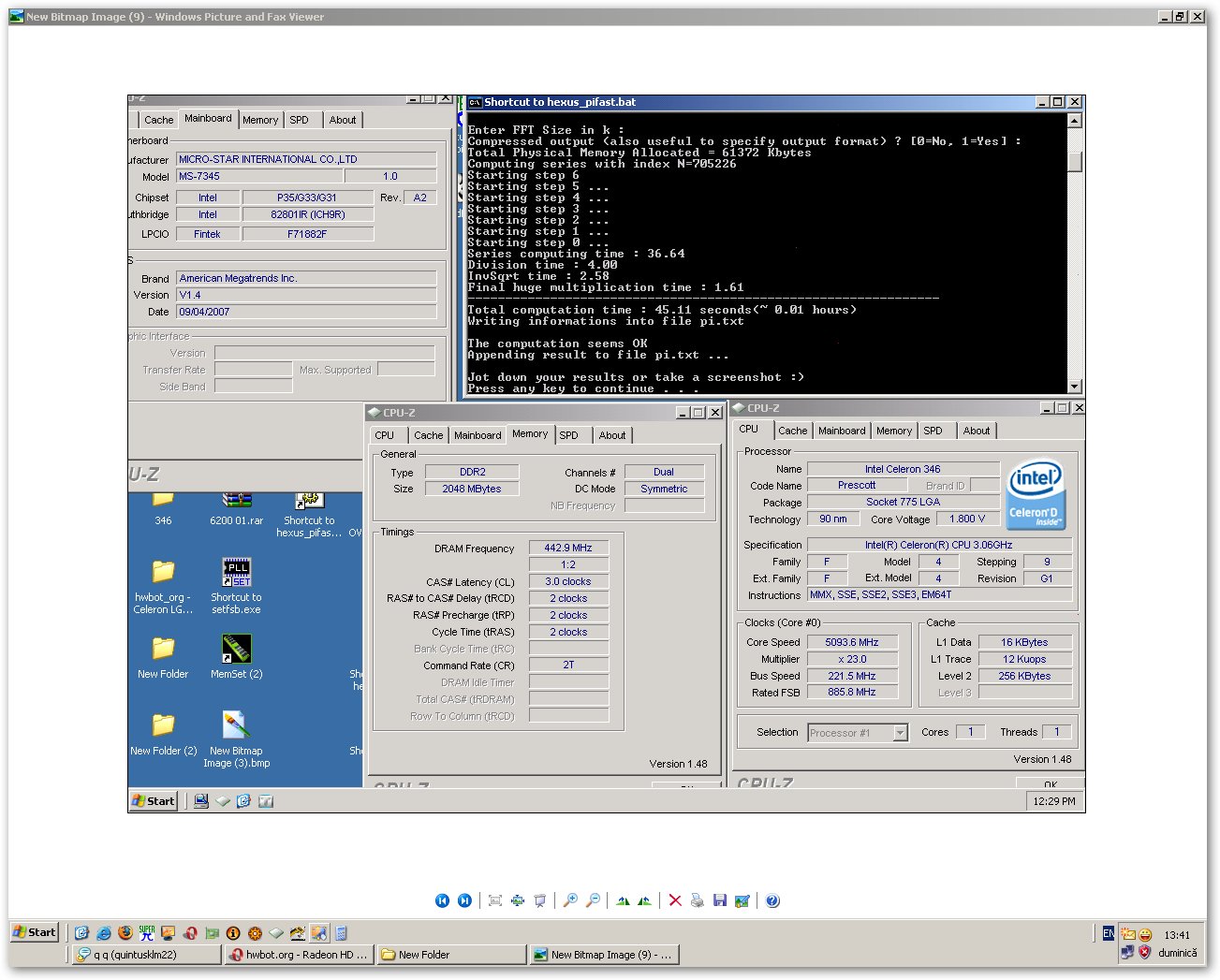Image resolution: width=1220 pixels, height=980 pixels.
Task: Save a copy using the floppy disk icon
Action: 720,900
